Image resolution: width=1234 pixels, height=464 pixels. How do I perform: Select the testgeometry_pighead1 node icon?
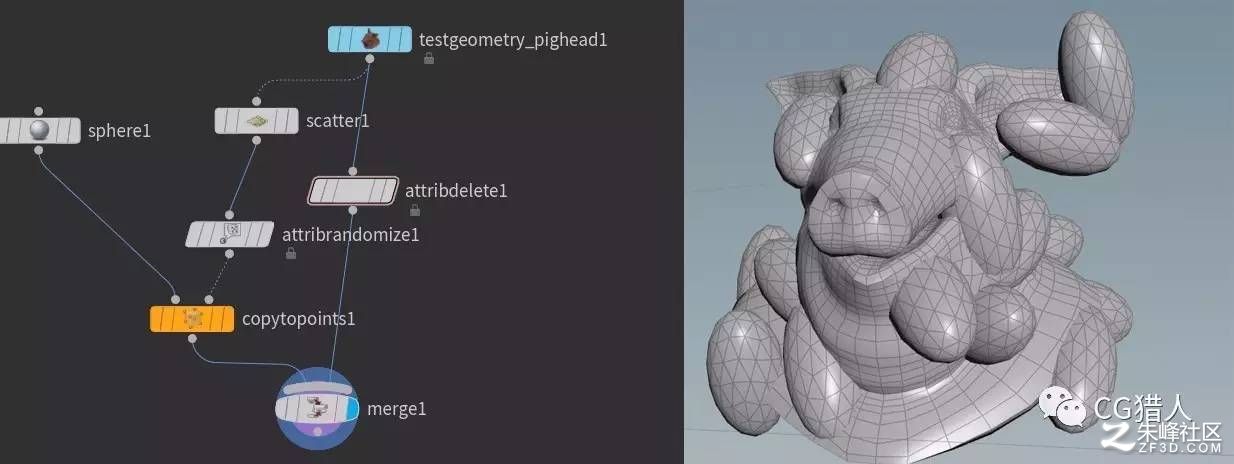click(370, 40)
